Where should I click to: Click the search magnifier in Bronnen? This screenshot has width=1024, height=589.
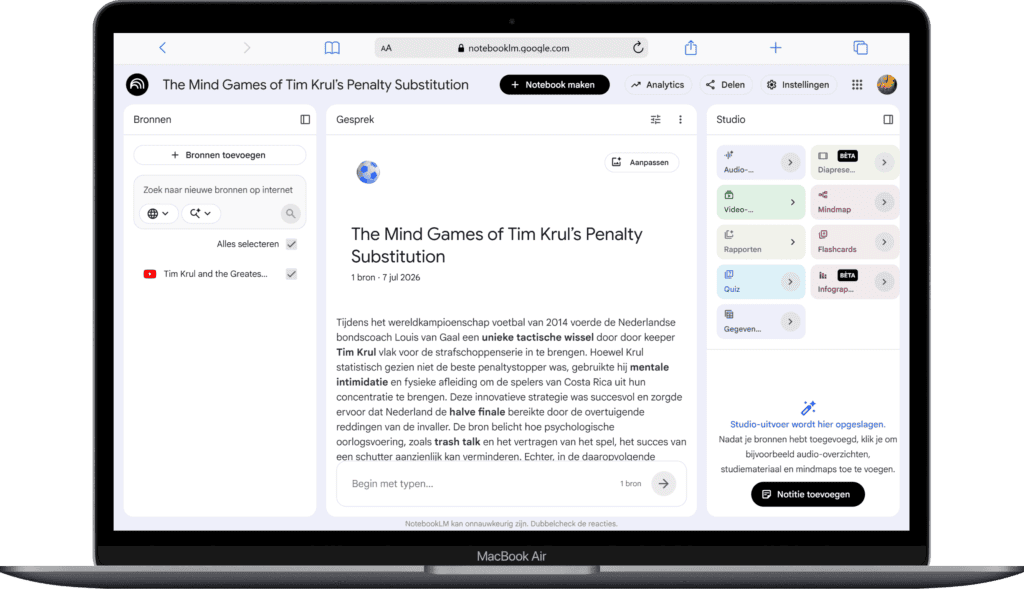291,214
